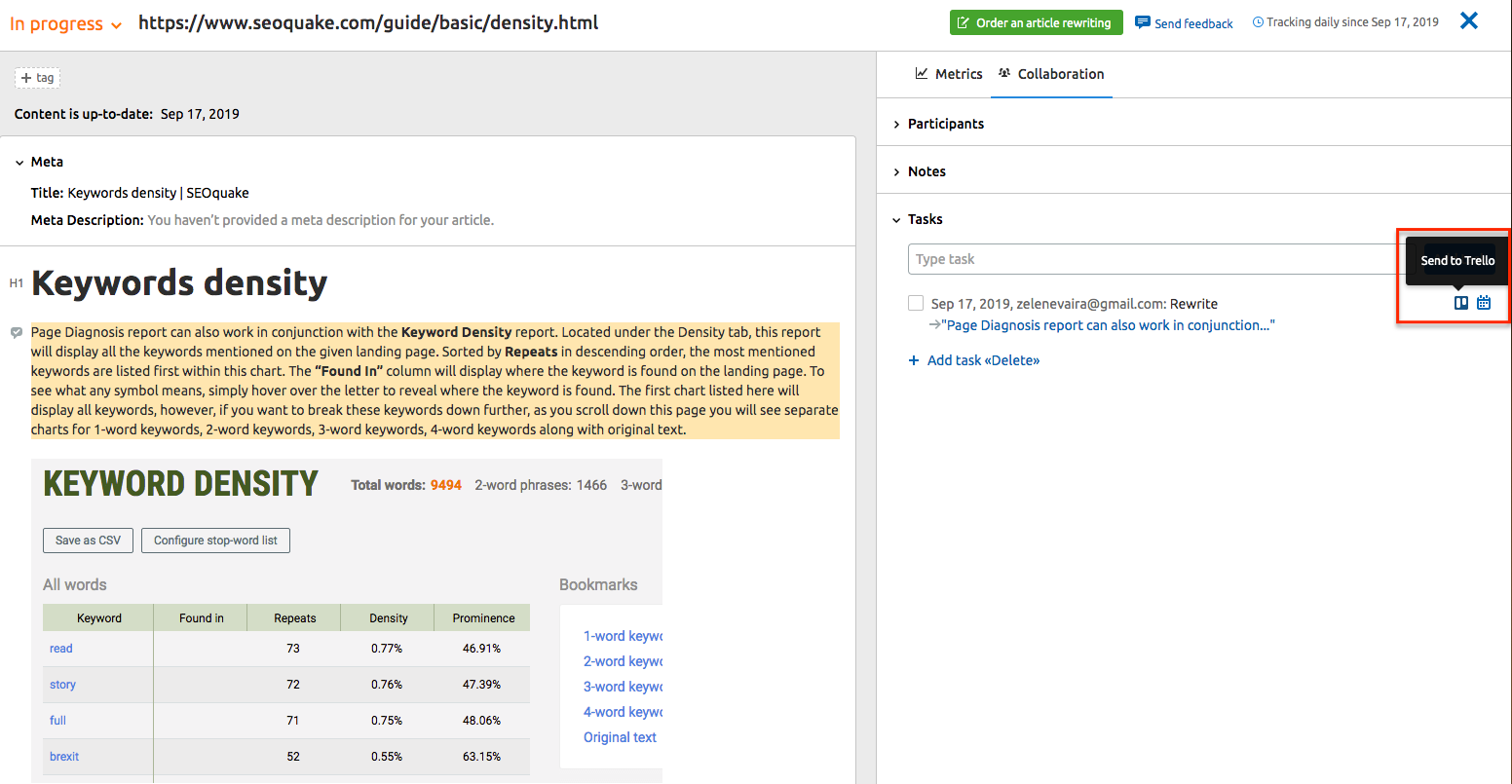Add a tag with the + tag button

[37, 78]
